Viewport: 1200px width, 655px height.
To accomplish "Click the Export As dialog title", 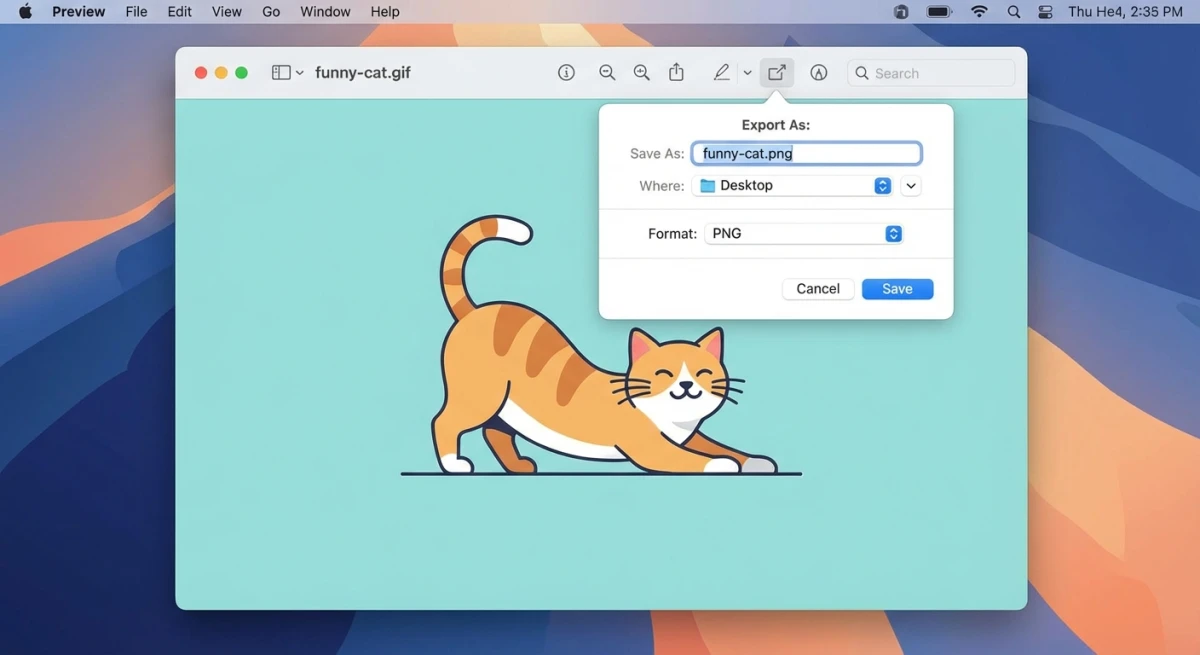I will point(776,125).
